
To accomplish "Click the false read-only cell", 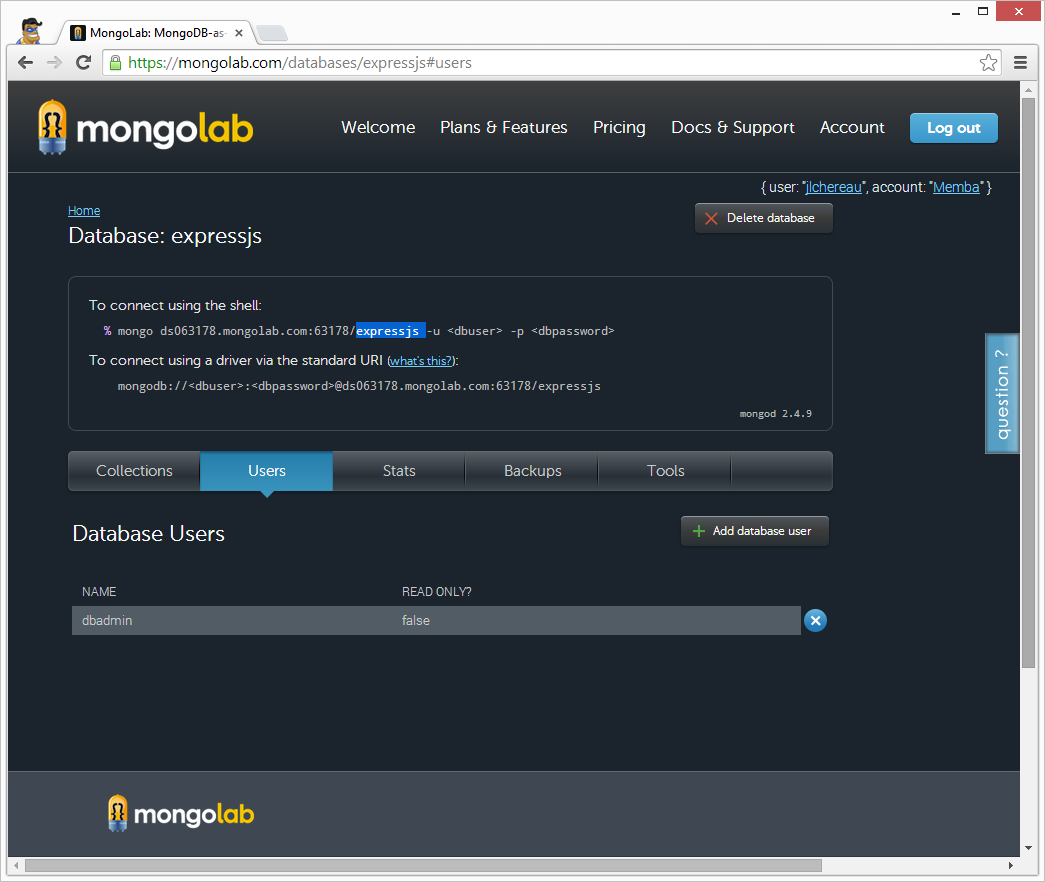I will click(415, 621).
